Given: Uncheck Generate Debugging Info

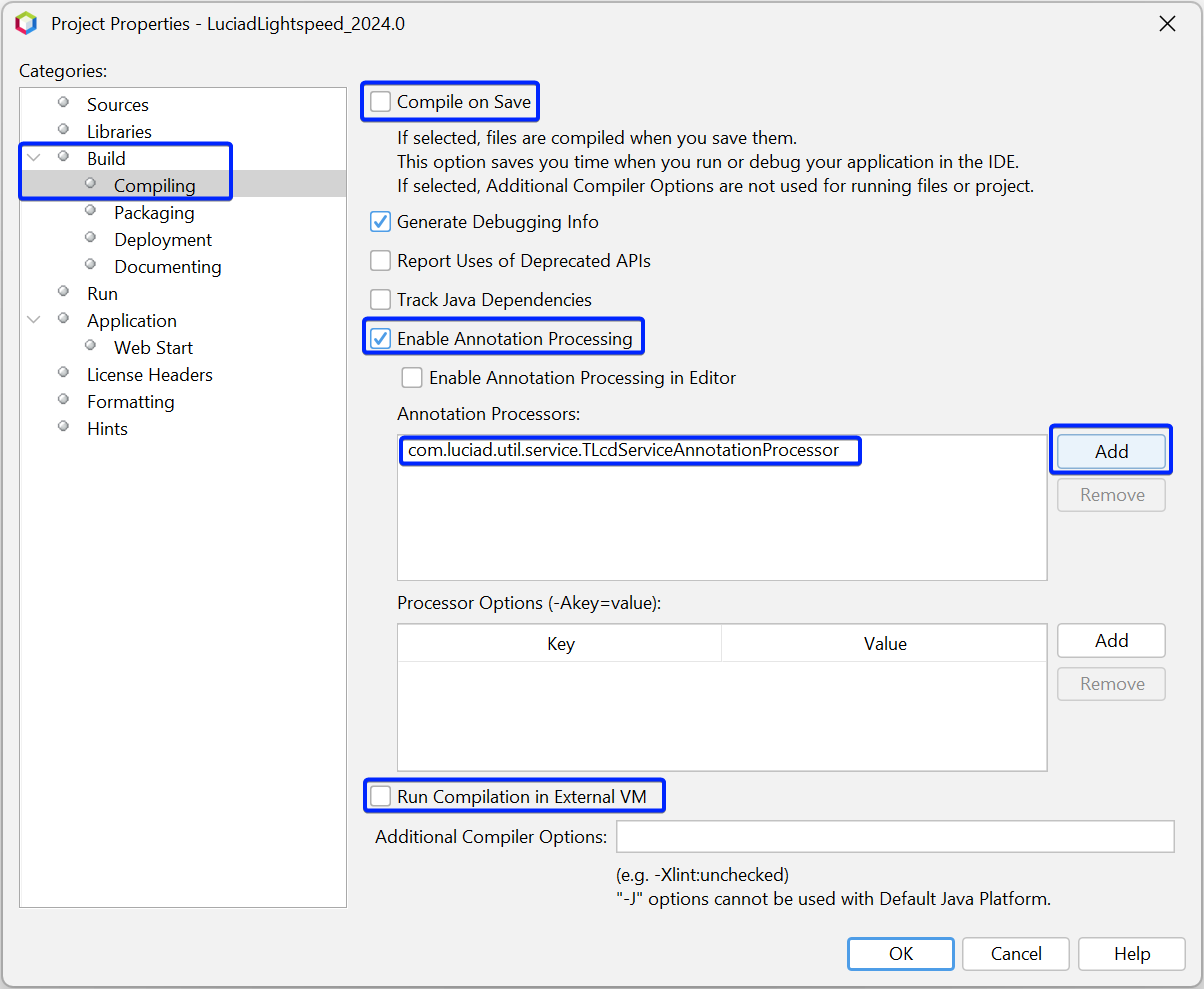Looking at the screenshot, I should click(380, 222).
